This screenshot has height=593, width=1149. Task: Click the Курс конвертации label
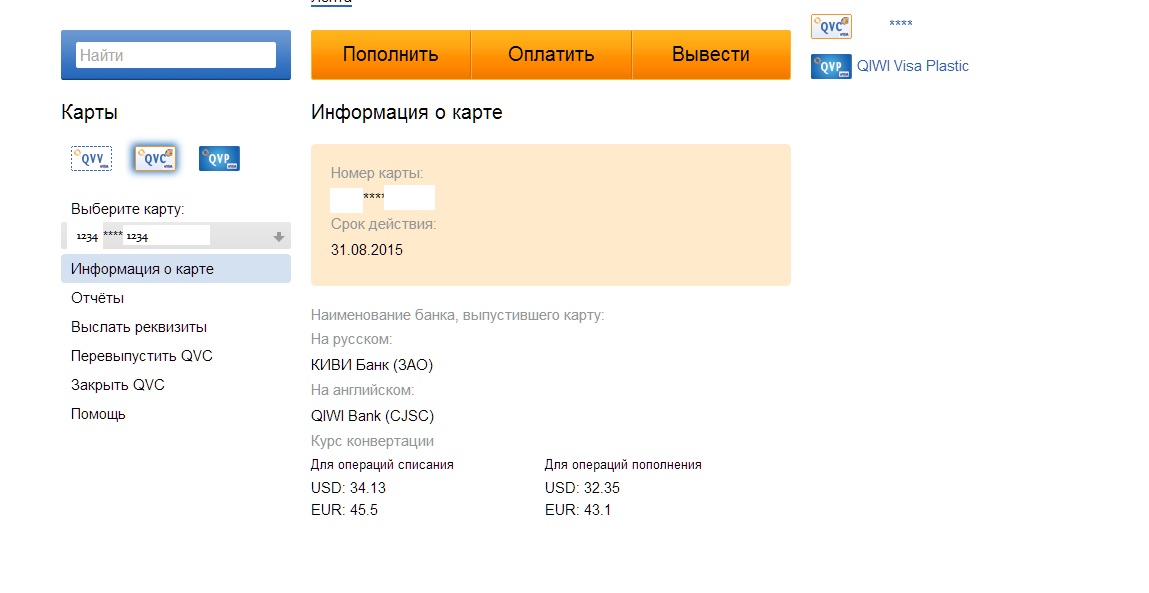coord(372,441)
